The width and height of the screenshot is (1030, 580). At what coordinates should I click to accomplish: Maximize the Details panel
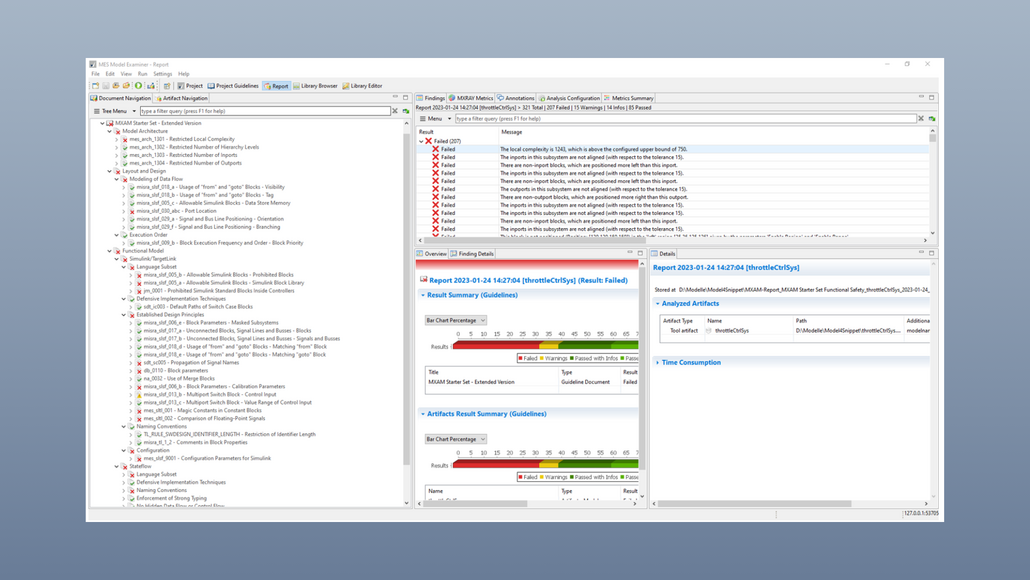tap(931, 253)
